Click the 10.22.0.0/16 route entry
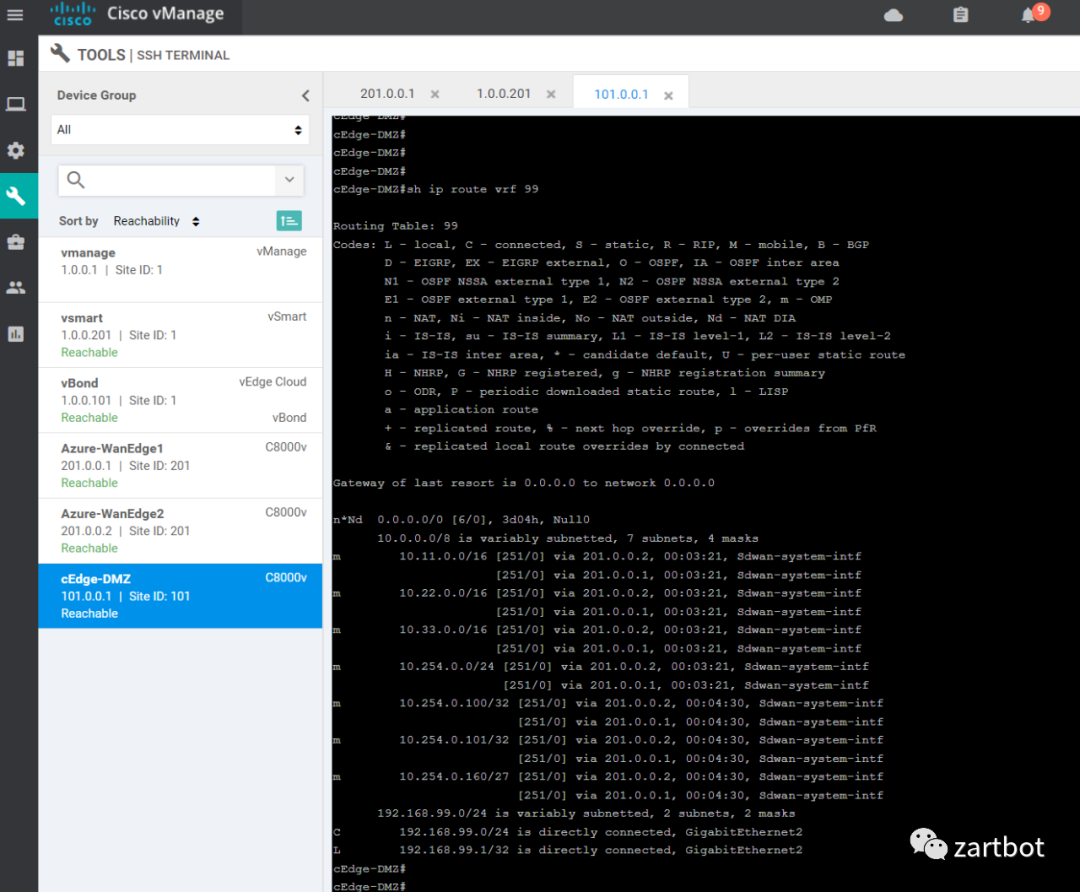Screen dimensions: 1080x892 click(x=597, y=593)
